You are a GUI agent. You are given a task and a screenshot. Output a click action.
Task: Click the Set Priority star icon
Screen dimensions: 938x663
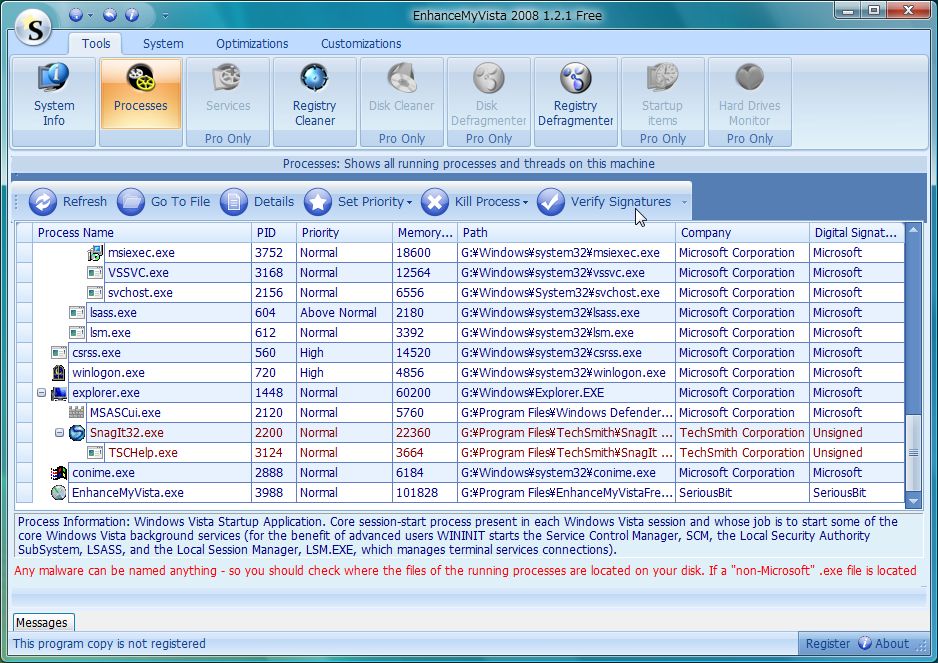click(x=318, y=202)
